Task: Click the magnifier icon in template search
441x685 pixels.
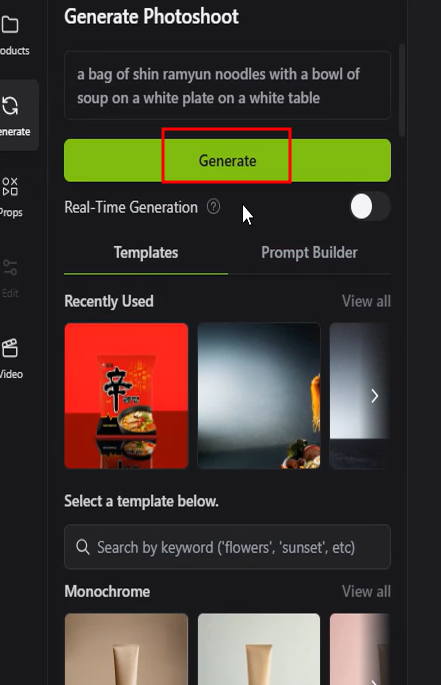Action: [83, 547]
